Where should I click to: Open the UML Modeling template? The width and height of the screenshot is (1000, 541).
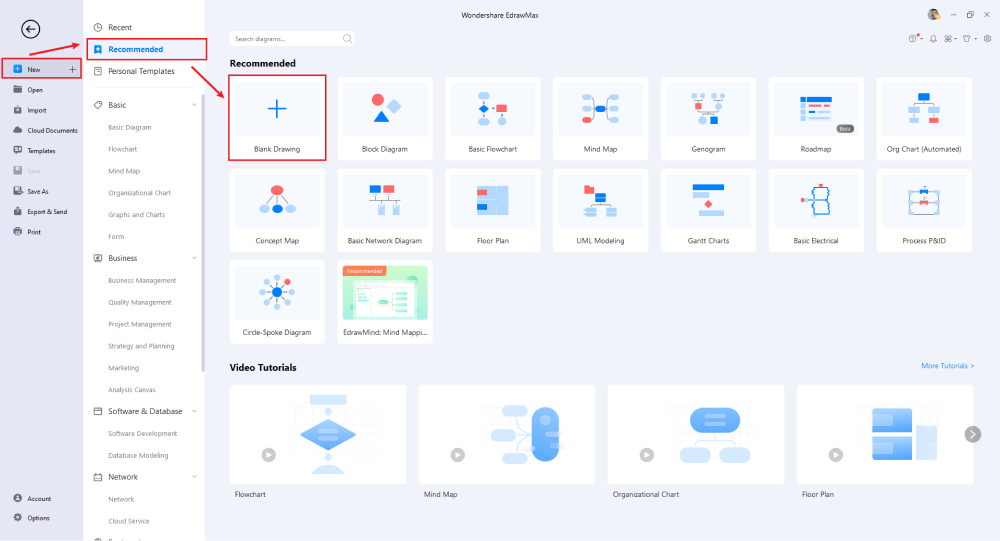600,210
